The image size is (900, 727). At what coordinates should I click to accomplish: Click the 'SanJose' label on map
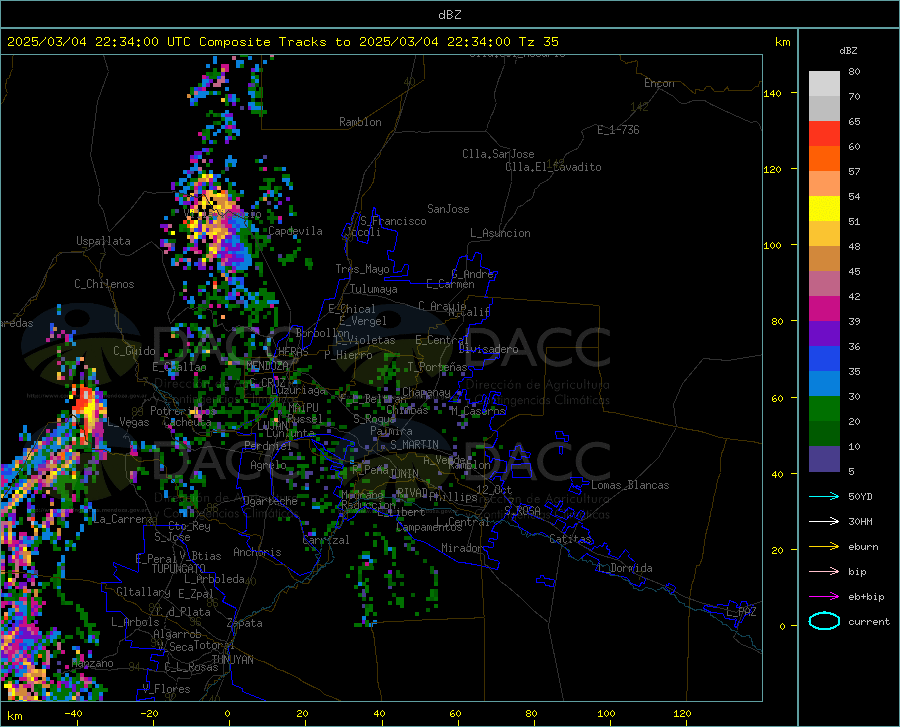[448, 209]
